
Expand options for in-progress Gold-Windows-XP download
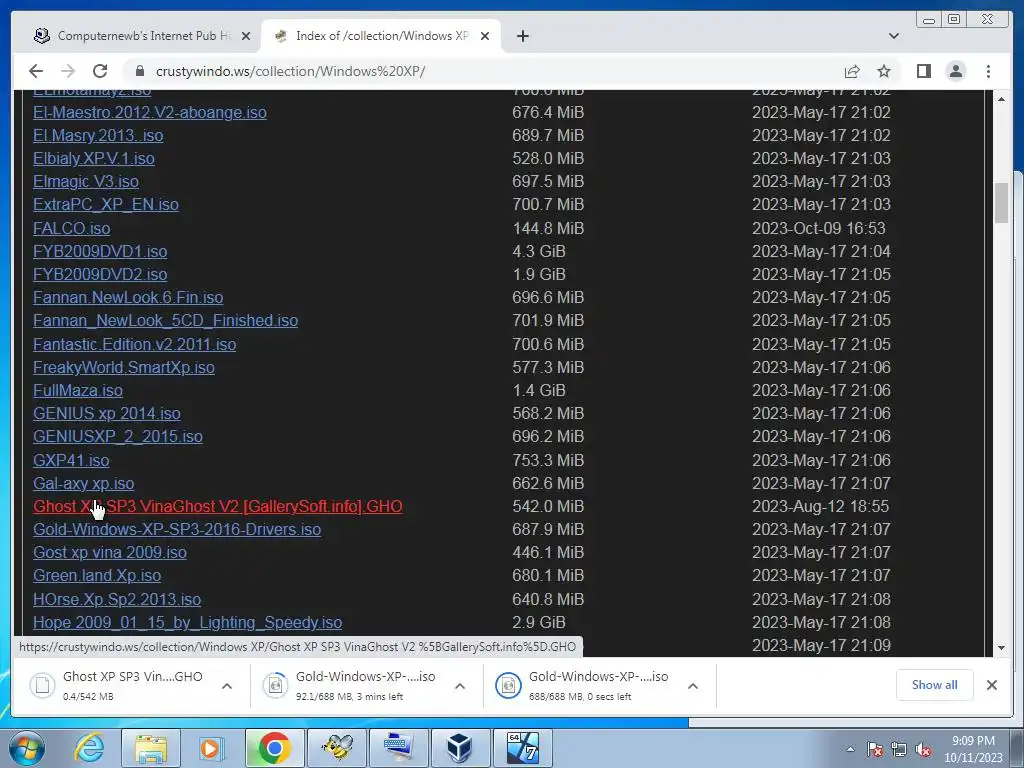[460, 686]
